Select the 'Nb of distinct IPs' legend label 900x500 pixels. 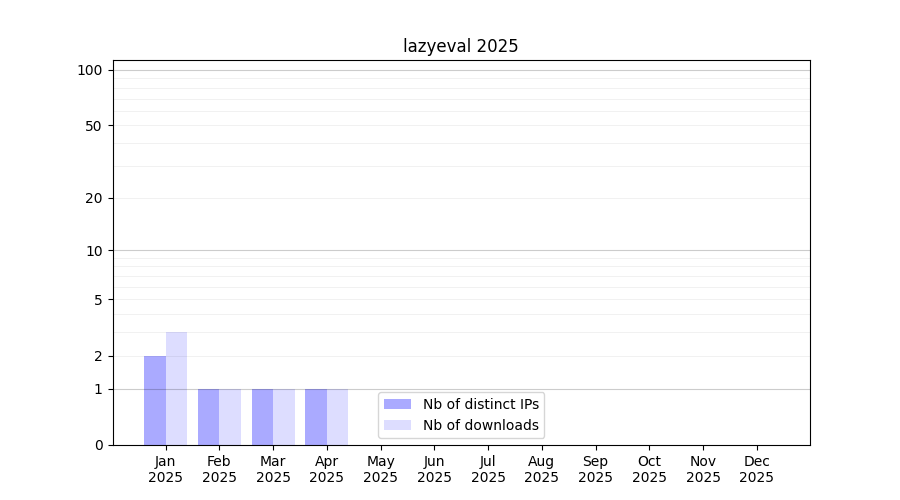(x=480, y=404)
